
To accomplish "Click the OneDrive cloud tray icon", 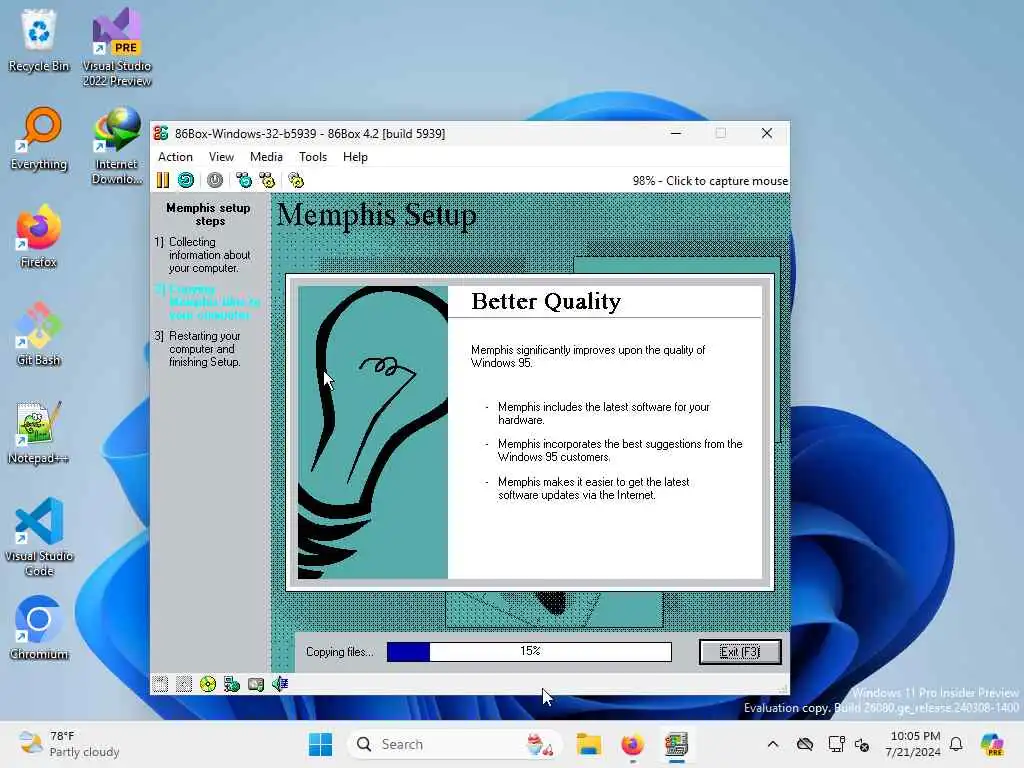I will click(x=805, y=744).
